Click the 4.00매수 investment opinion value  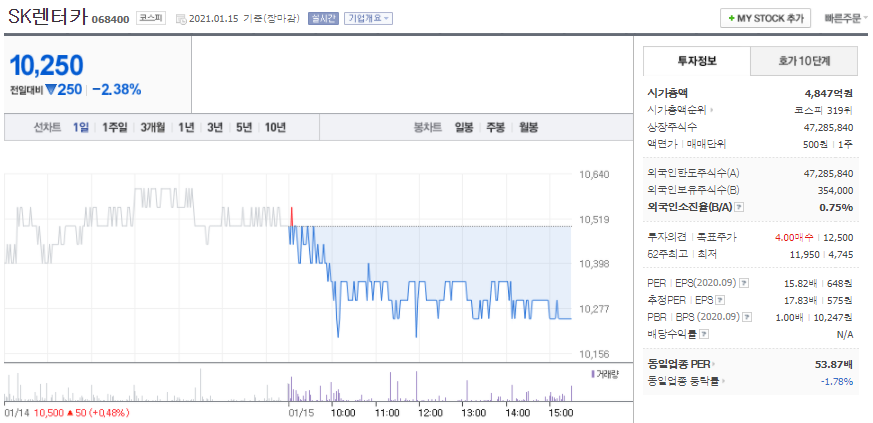point(794,238)
